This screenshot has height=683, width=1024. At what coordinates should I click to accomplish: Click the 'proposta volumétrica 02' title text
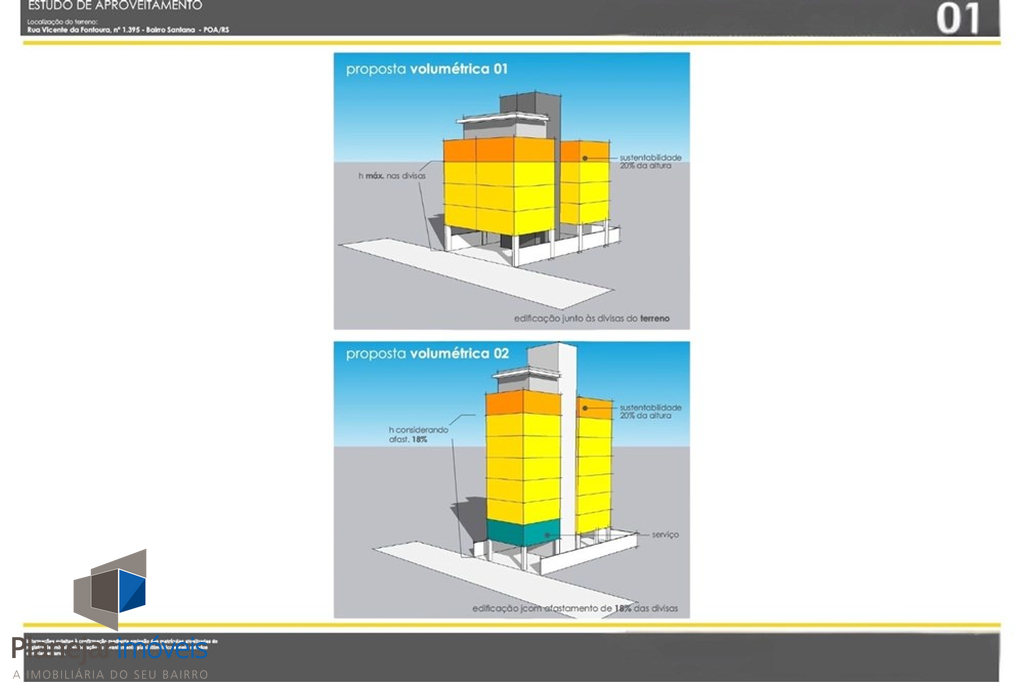click(427, 354)
